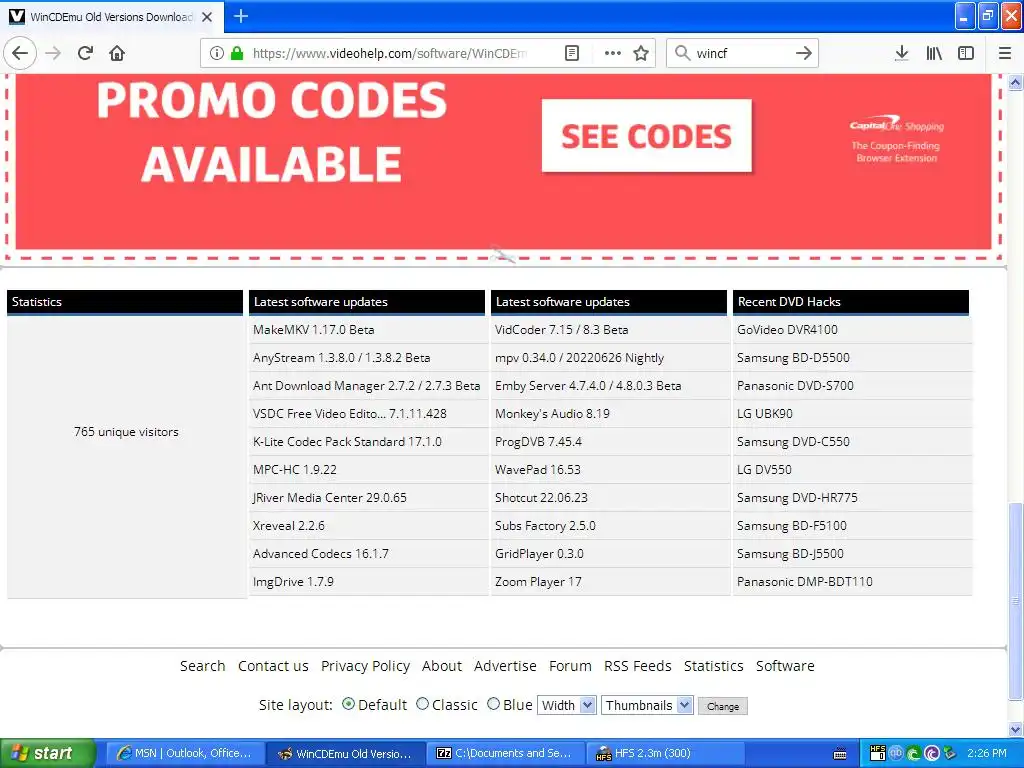Show site information icon in address bar

tap(217, 53)
